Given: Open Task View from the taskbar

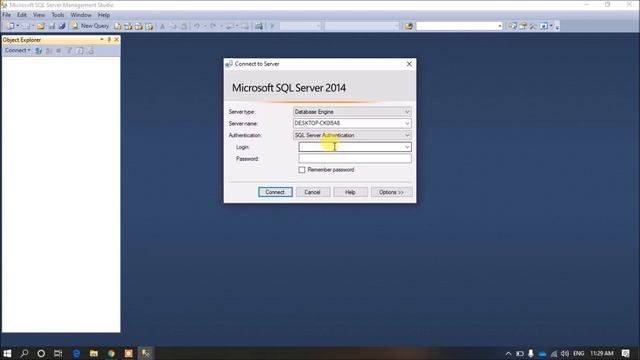Looking at the screenshot, I should click(x=58, y=353).
